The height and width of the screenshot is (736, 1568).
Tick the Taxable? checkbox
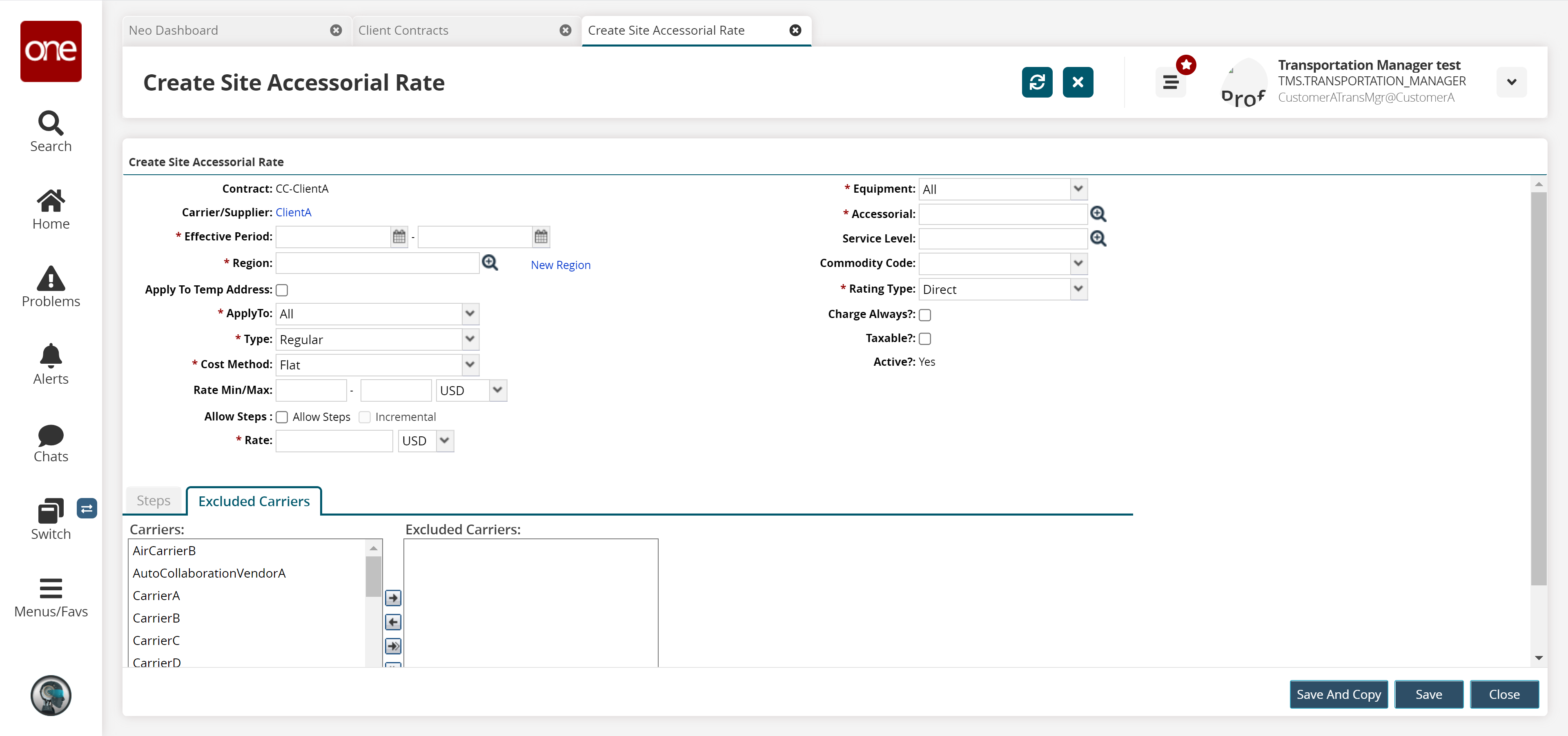point(924,339)
